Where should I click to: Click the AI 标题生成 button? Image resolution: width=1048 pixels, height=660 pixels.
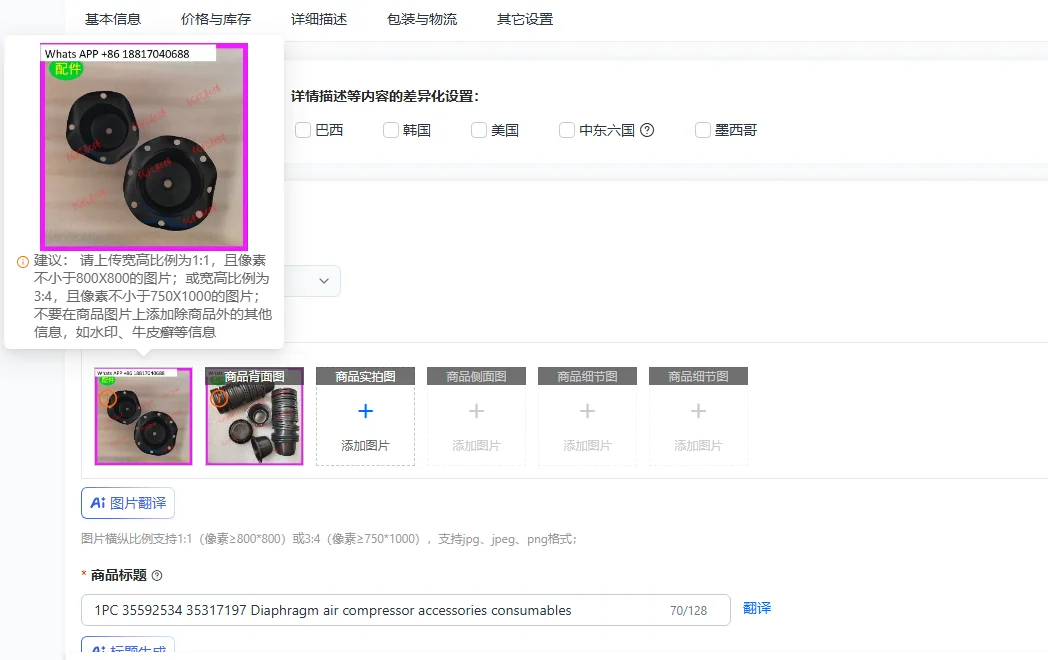click(x=128, y=647)
